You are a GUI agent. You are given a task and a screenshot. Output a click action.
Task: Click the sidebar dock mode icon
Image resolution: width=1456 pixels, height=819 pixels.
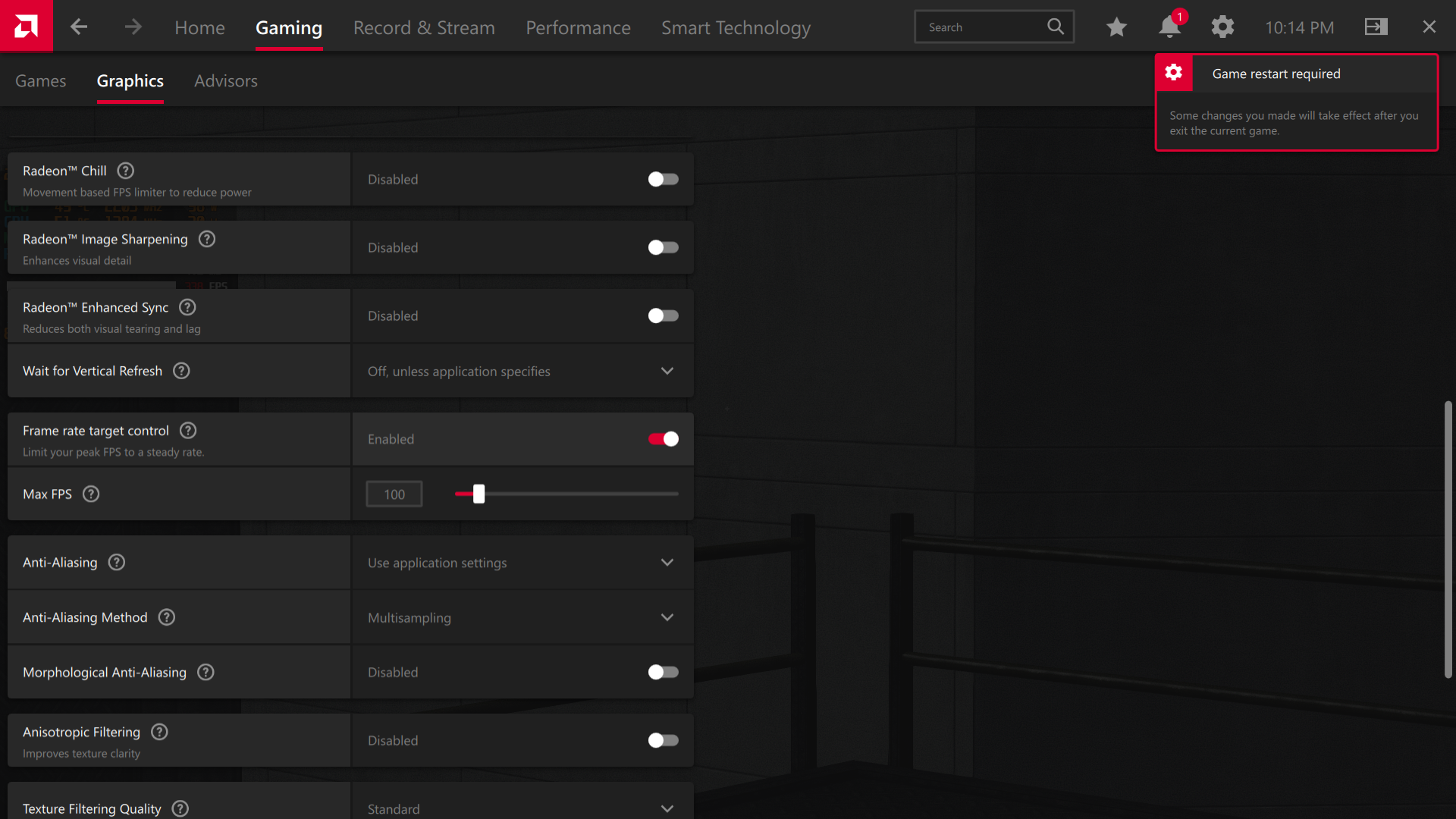tap(1376, 27)
